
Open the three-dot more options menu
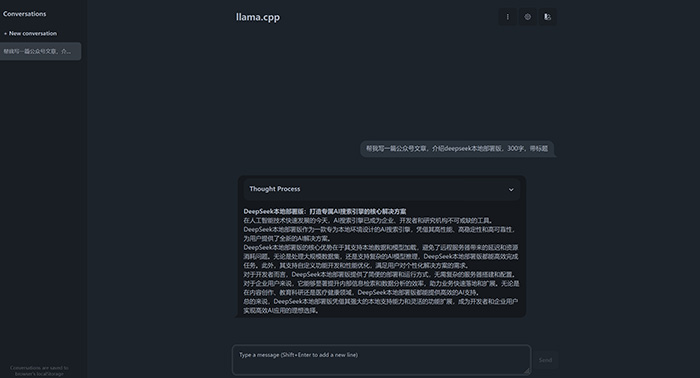tap(508, 17)
